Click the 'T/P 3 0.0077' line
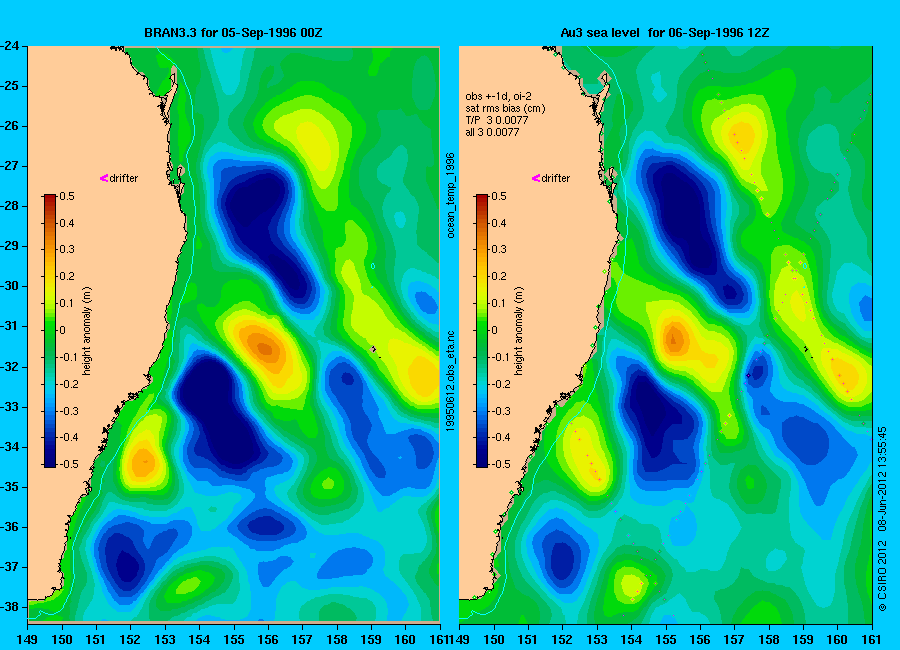 (x=496, y=120)
